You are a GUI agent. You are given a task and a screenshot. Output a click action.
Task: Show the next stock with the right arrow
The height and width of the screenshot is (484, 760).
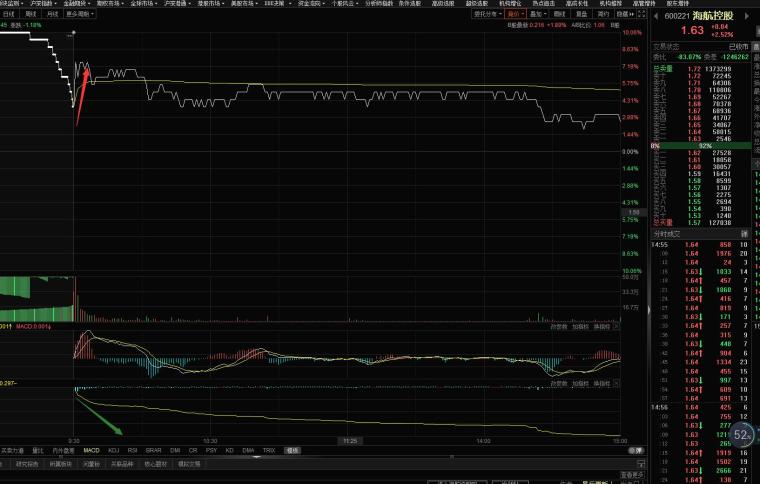pyautogui.click(x=747, y=16)
